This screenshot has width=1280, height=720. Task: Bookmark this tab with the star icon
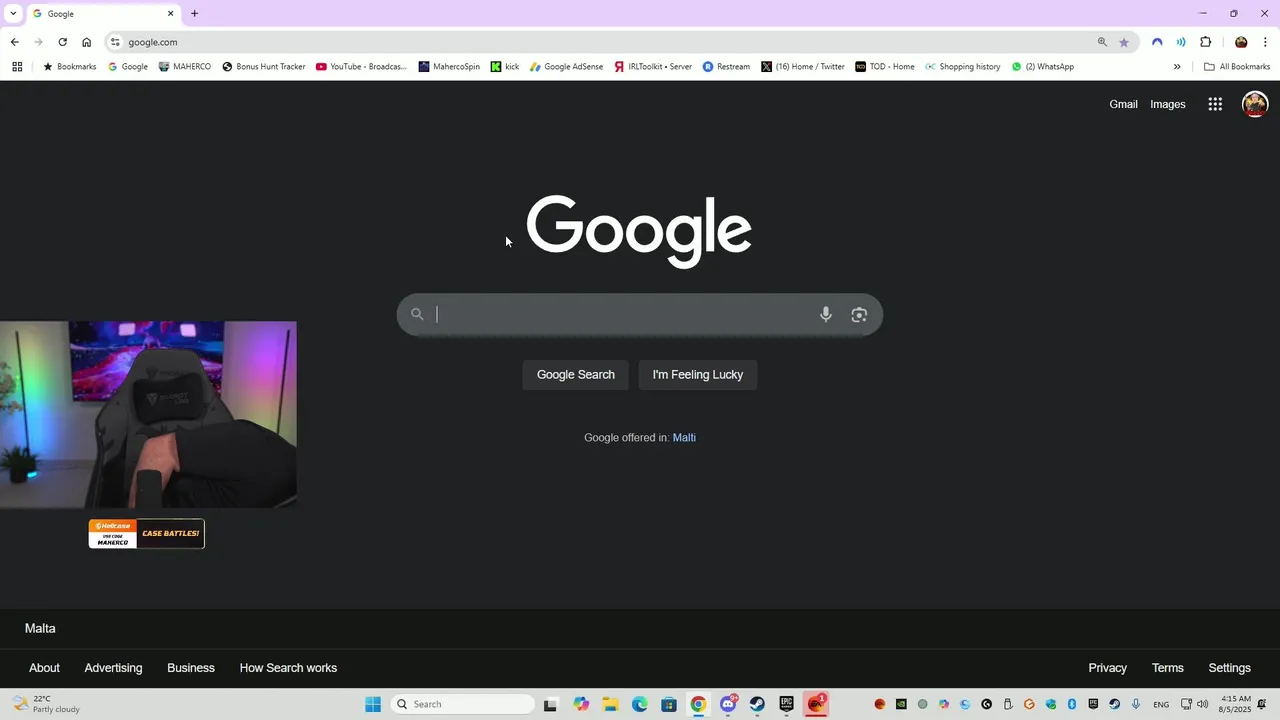click(x=1124, y=42)
